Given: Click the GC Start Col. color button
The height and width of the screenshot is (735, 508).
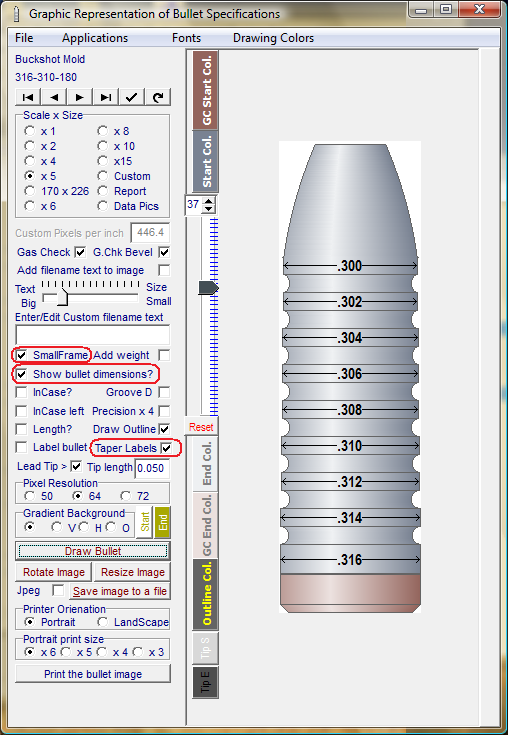Looking at the screenshot, I should click(x=205, y=90).
